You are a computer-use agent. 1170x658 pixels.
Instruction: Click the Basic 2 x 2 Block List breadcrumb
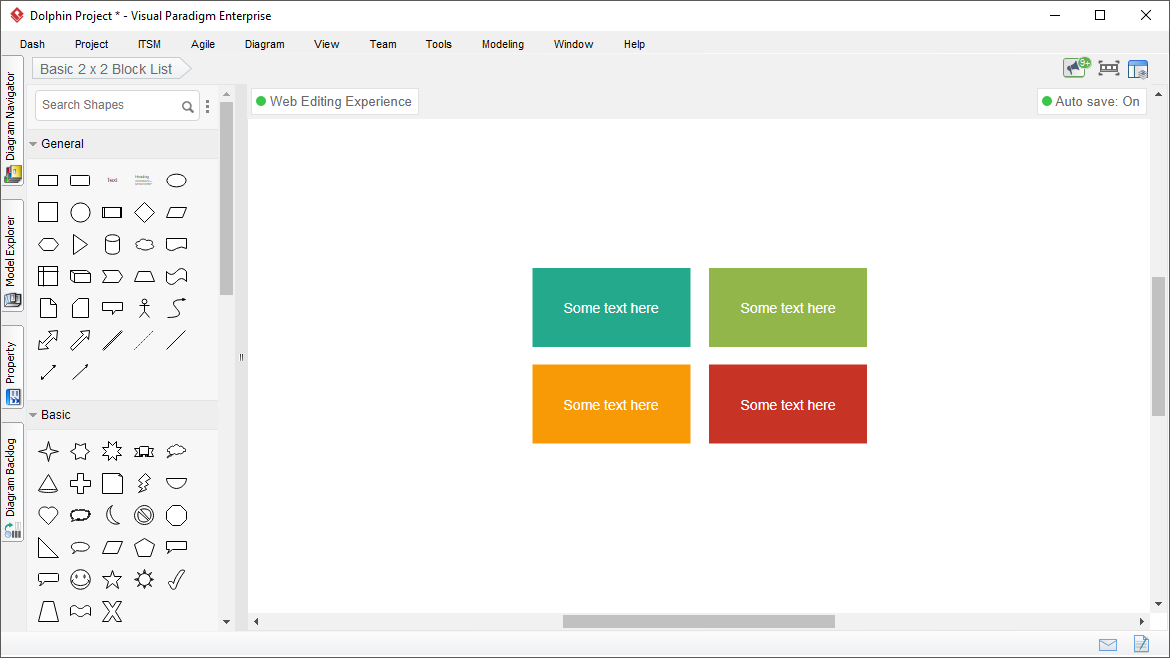coord(106,69)
